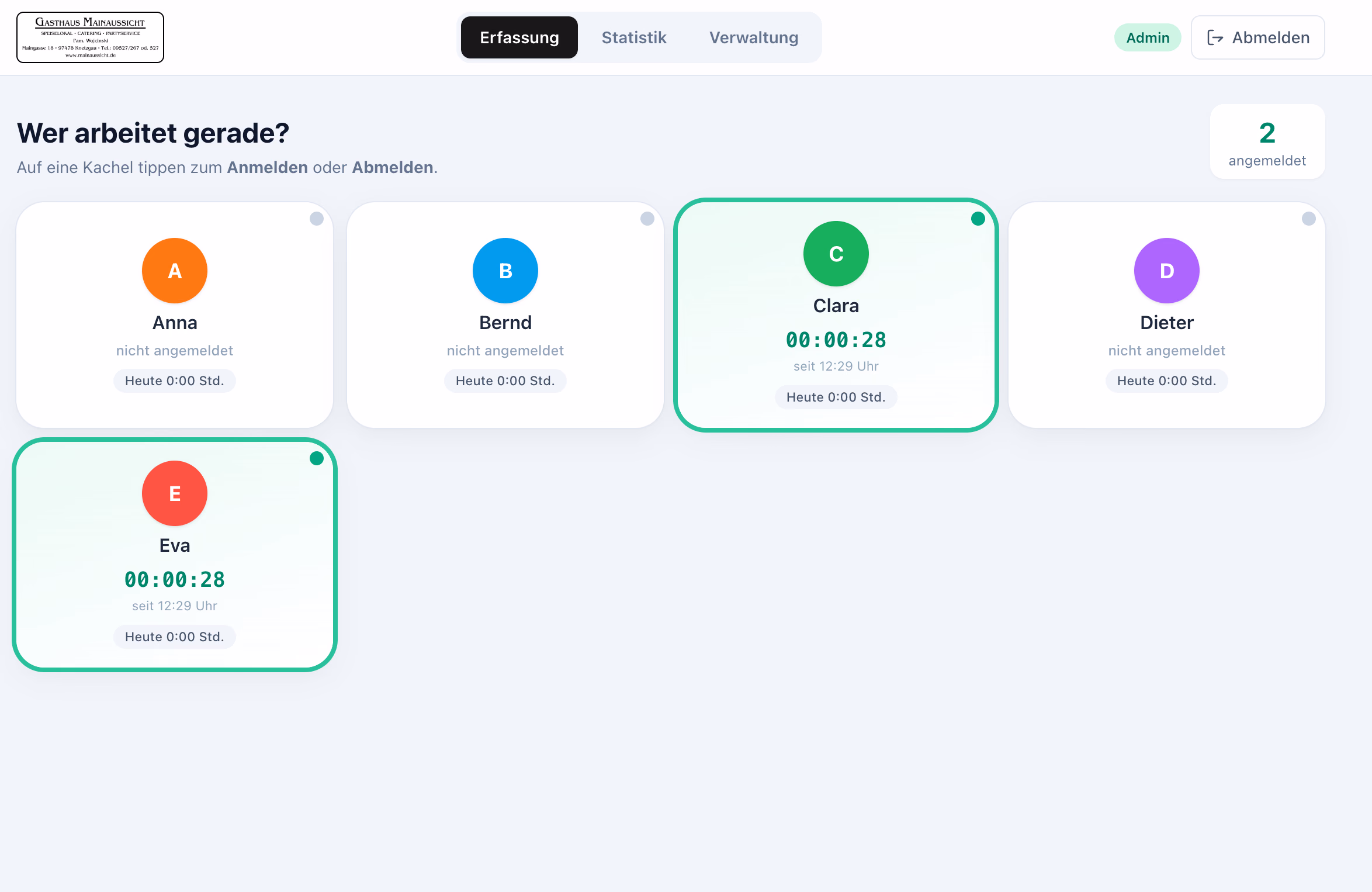
Task: Click the green status dot on Eva's tile
Action: (317, 458)
